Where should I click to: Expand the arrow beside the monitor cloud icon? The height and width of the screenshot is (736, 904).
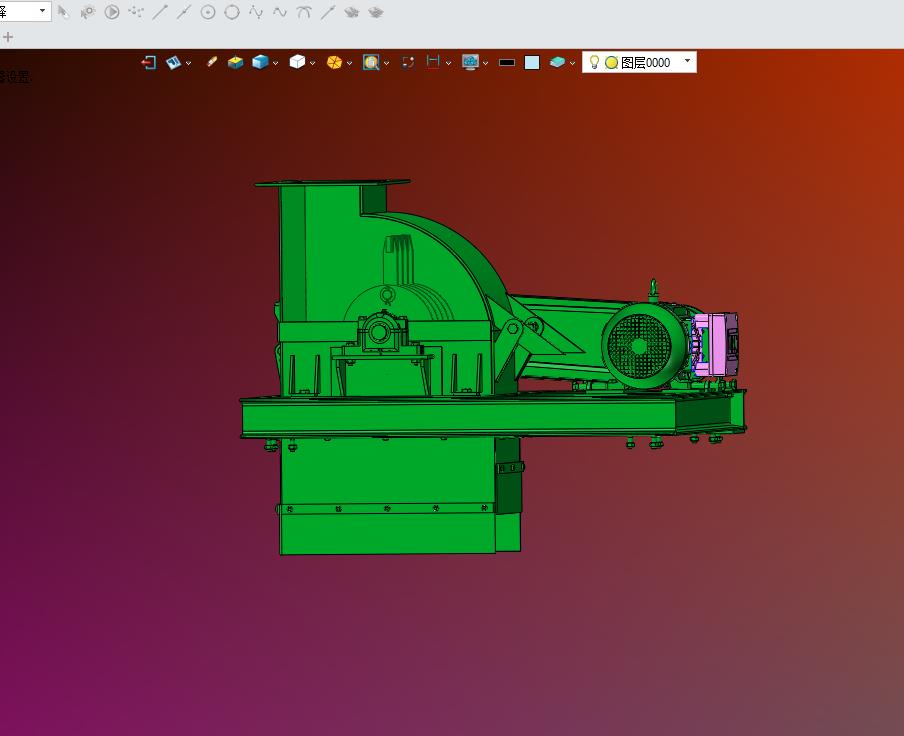pyautogui.click(x=485, y=63)
